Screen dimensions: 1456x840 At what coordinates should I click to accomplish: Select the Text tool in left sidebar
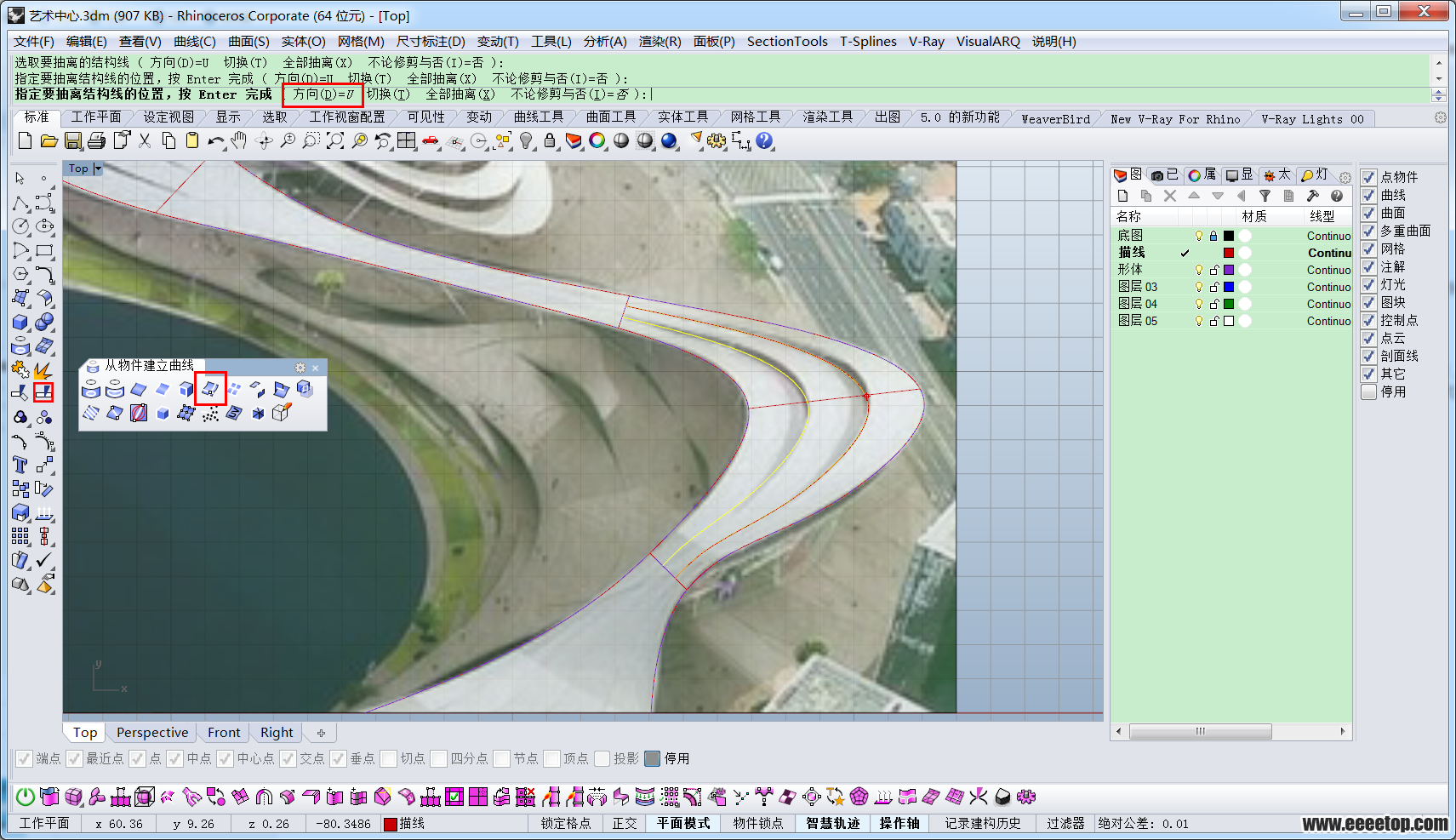pos(20,465)
